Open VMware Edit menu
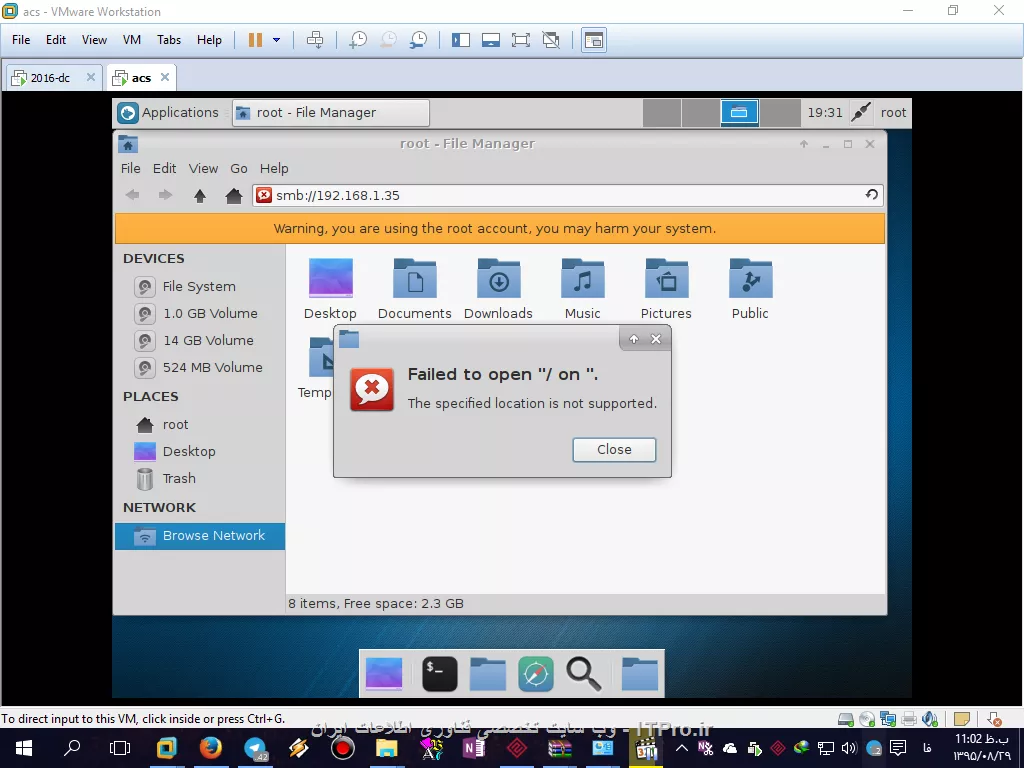 (56, 40)
